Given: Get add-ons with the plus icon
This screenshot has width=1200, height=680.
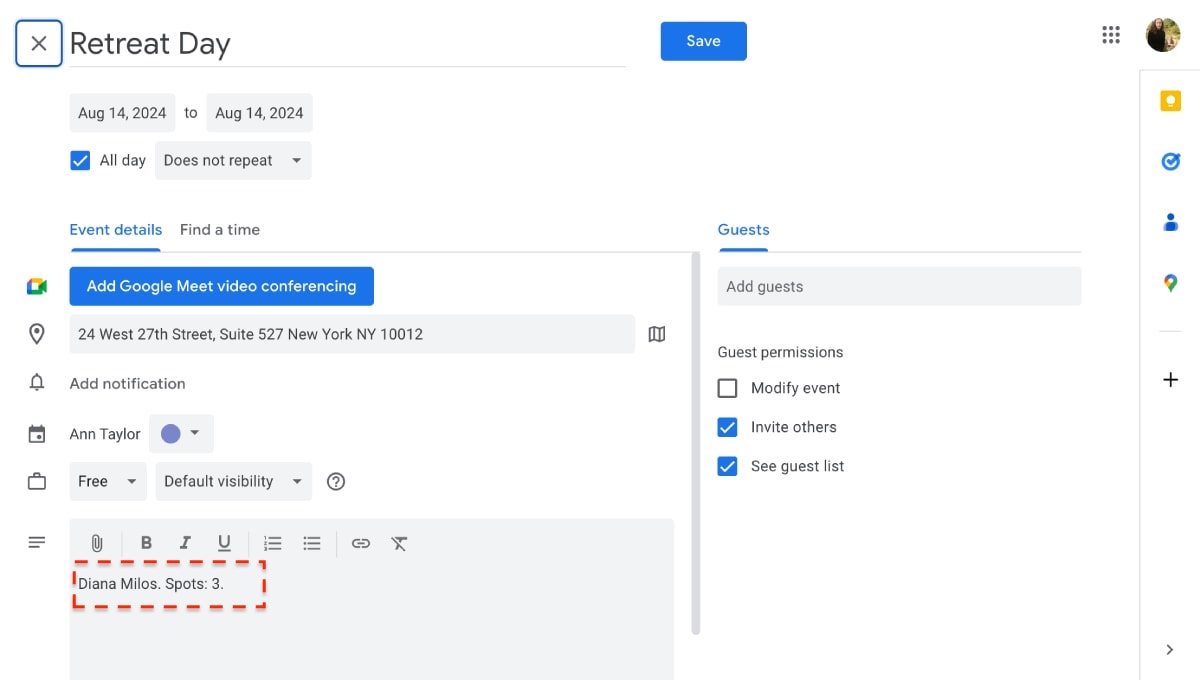Looking at the screenshot, I should click(1170, 380).
